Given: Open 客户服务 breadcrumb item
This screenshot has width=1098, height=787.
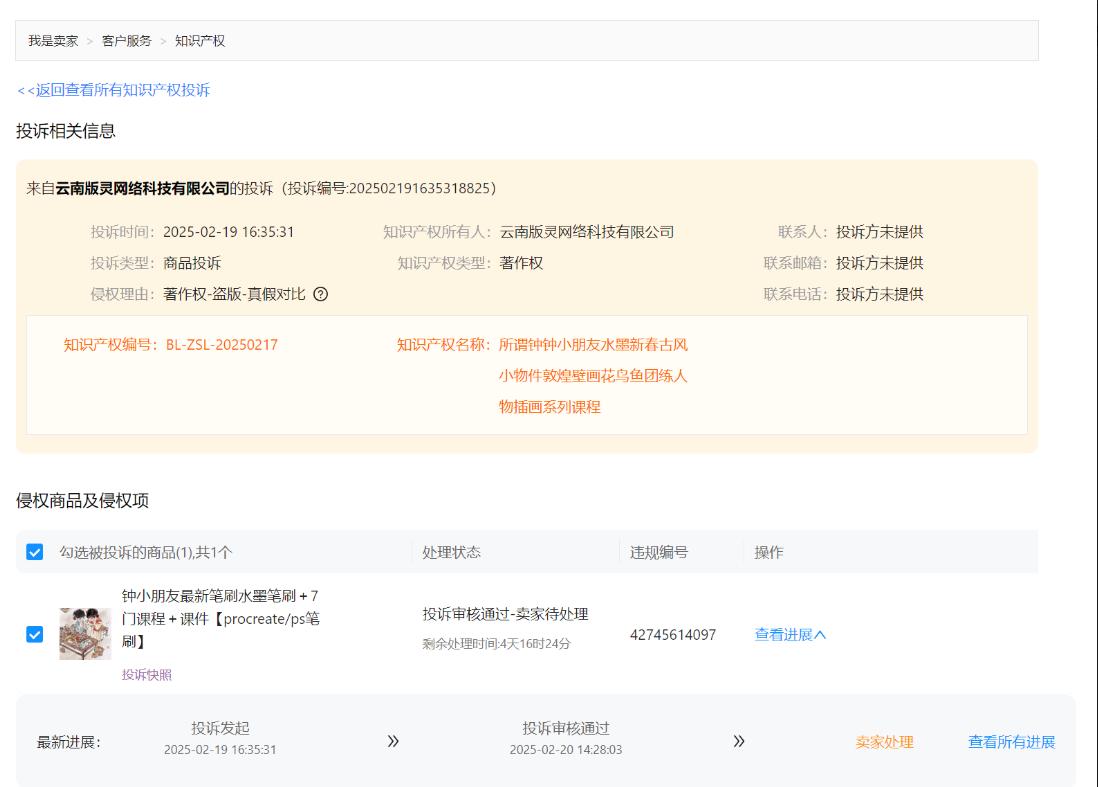Looking at the screenshot, I should (127, 41).
